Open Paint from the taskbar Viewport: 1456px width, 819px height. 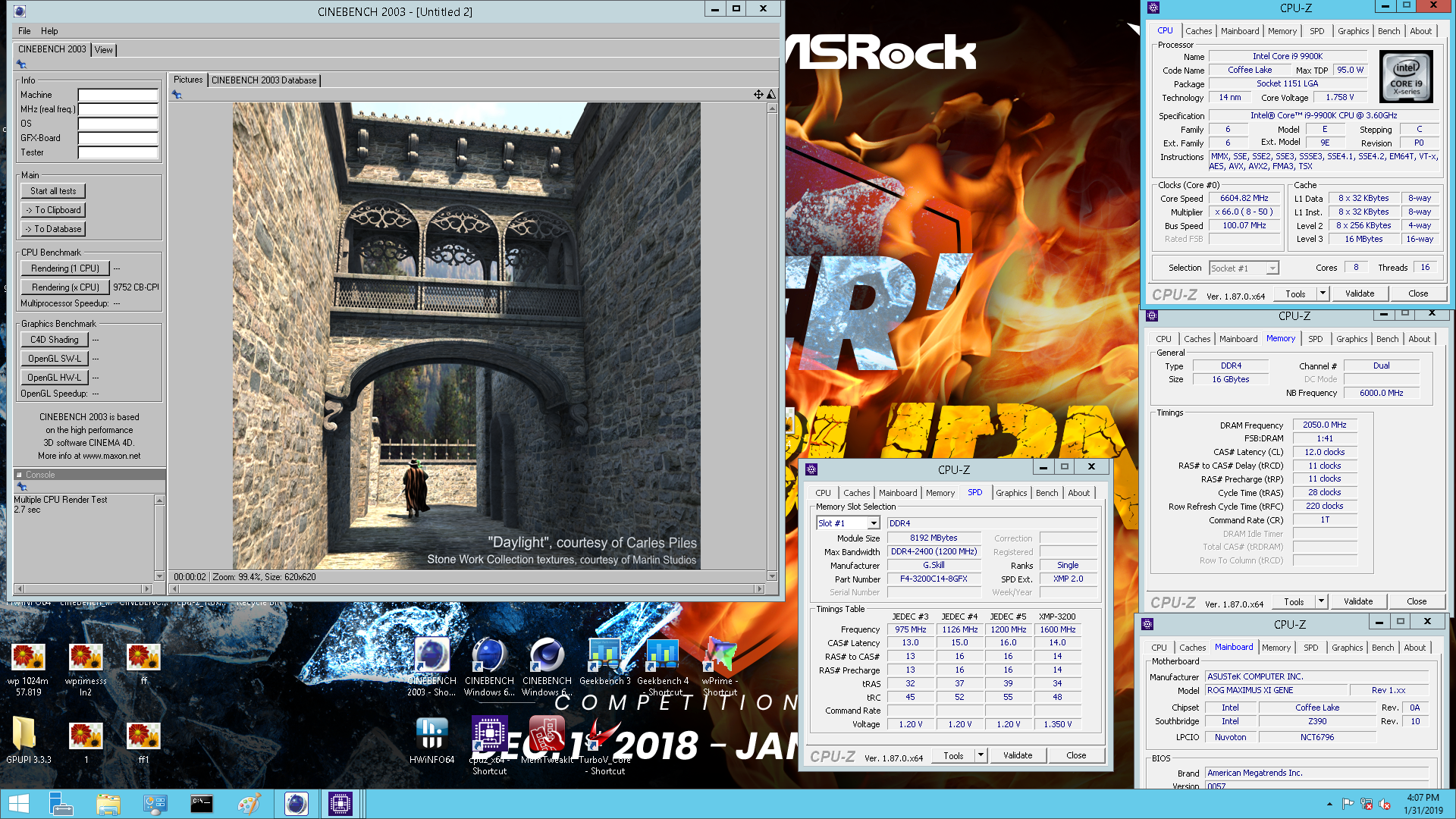tap(249, 804)
